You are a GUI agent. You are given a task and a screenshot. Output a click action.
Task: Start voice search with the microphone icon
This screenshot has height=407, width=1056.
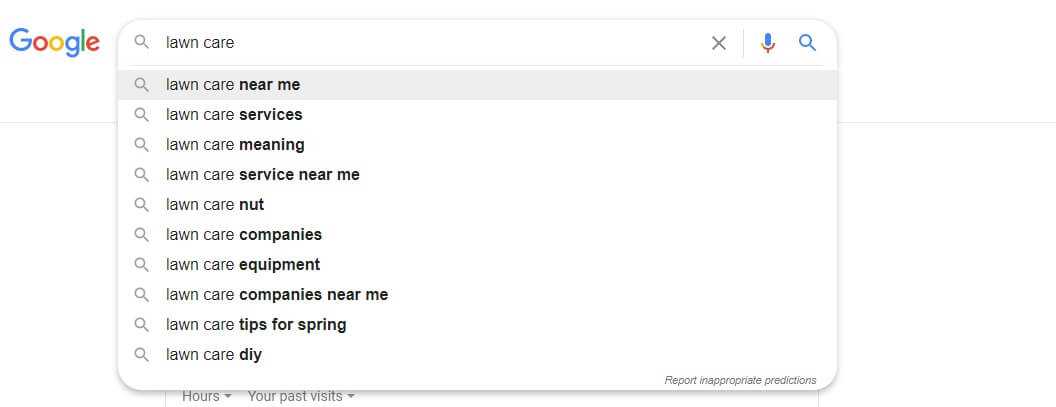[x=768, y=43]
